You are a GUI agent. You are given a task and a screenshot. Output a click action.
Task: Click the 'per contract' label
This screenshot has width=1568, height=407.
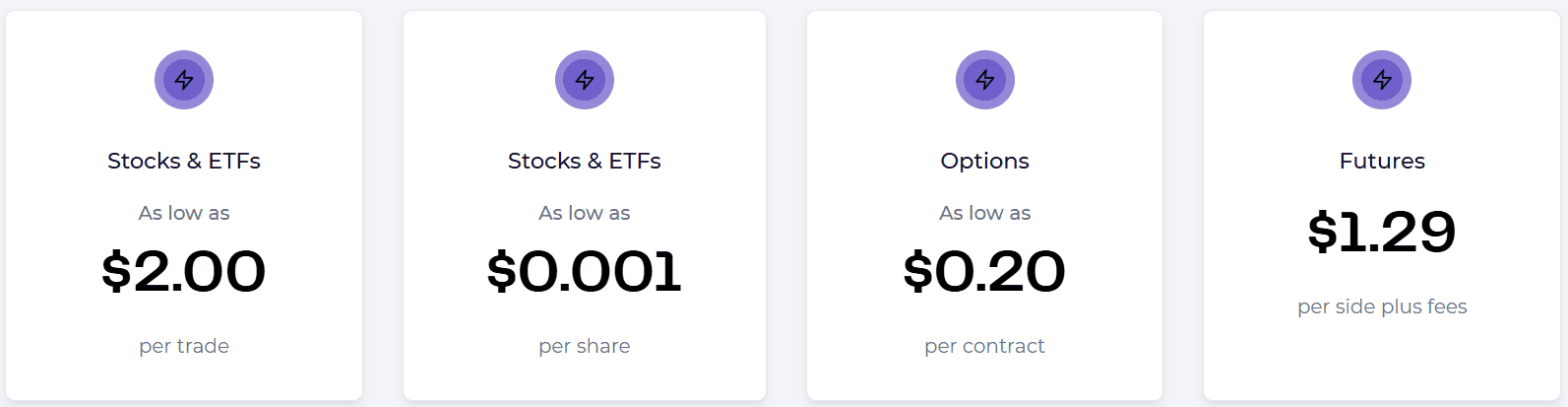click(x=984, y=346)
